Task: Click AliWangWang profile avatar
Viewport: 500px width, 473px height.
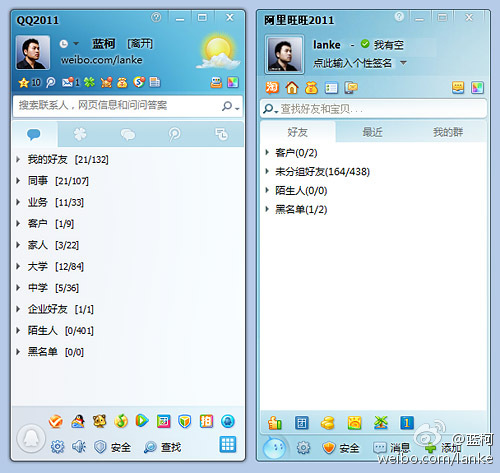Action: pos(284,54)
